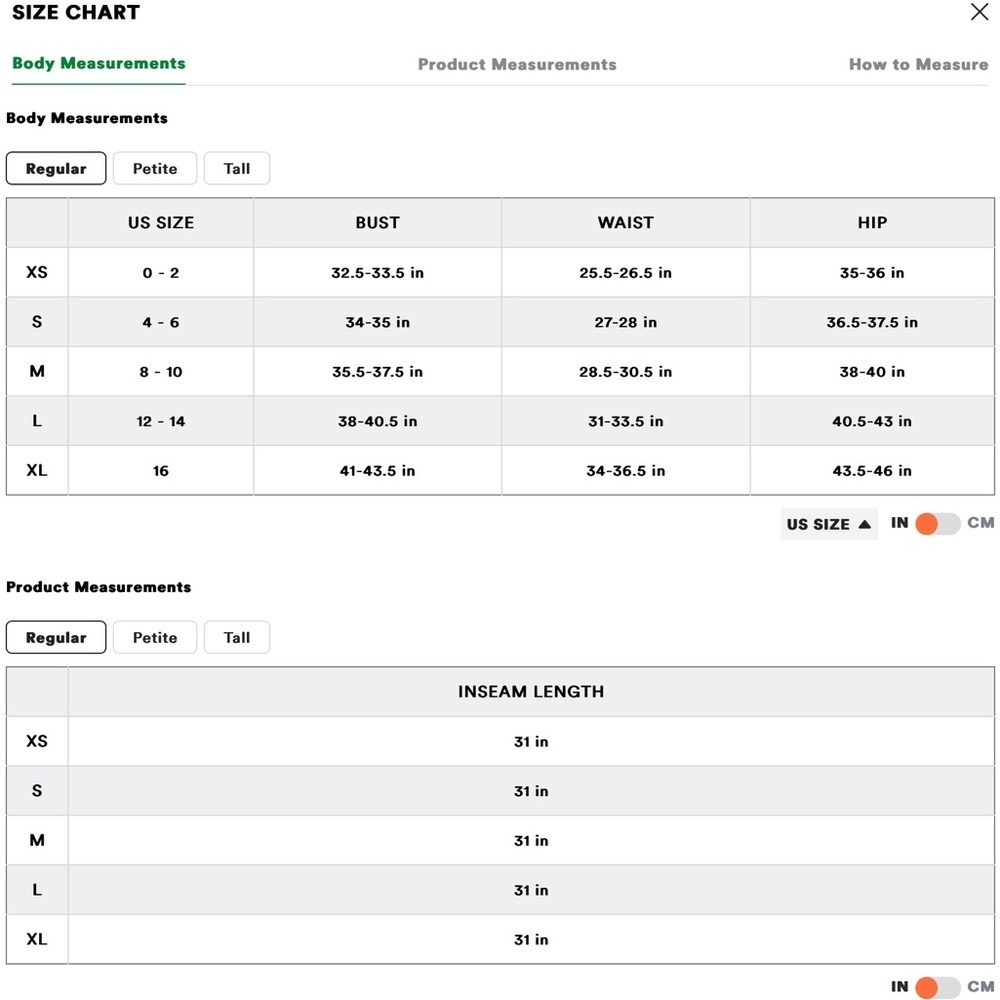This screenshot has height=1000, width=1000.
Task: Toggle IN/CM switch under the product measurements table
Action: tap(937, 987)
